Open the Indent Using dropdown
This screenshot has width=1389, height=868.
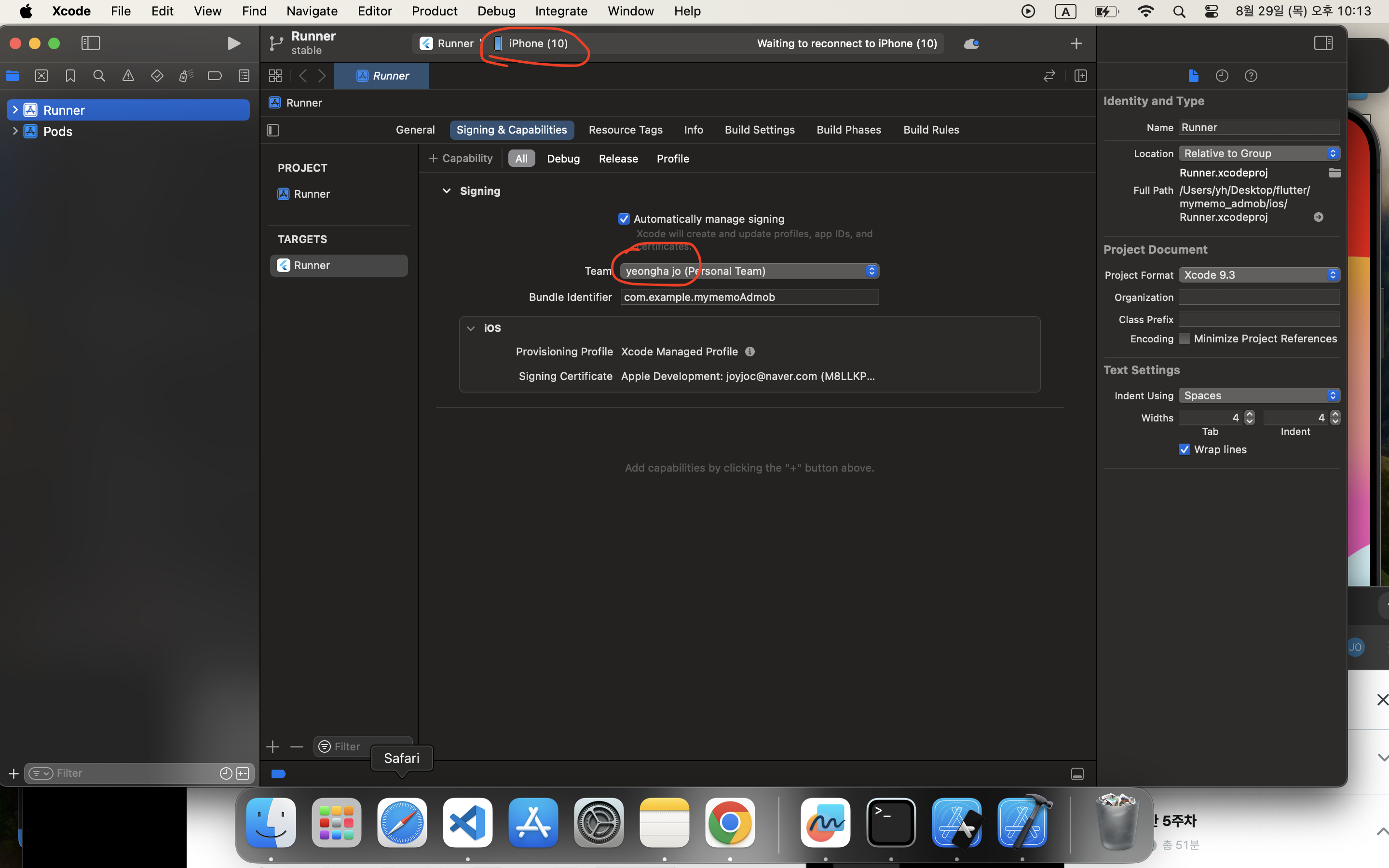[x=1259, y=395]
